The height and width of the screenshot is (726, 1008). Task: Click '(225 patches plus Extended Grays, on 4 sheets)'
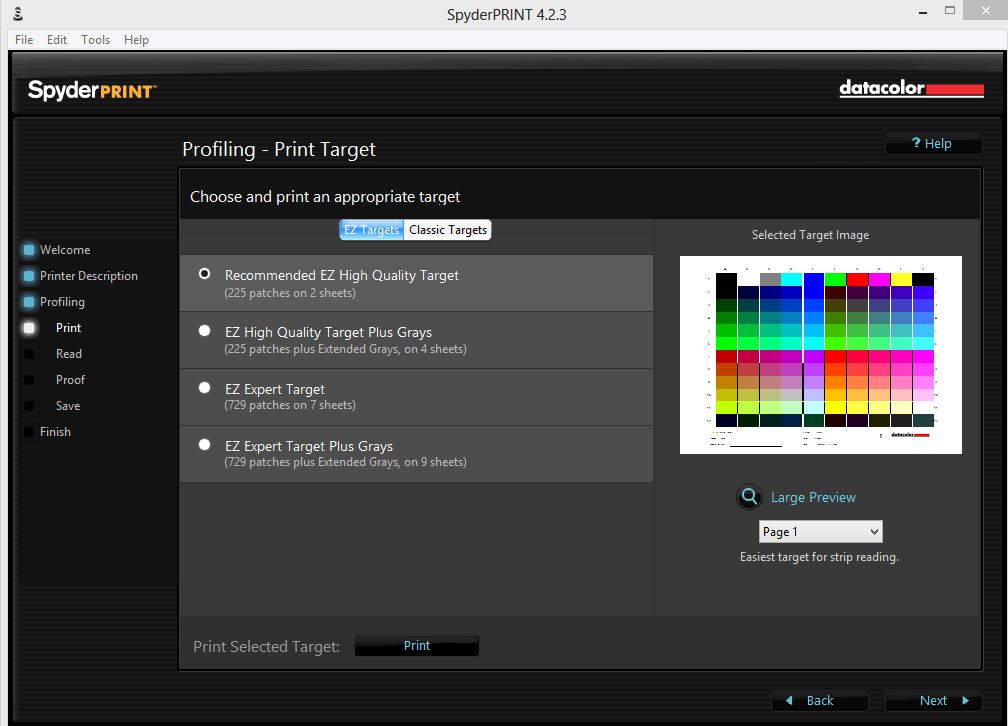[x=345, y=349]
